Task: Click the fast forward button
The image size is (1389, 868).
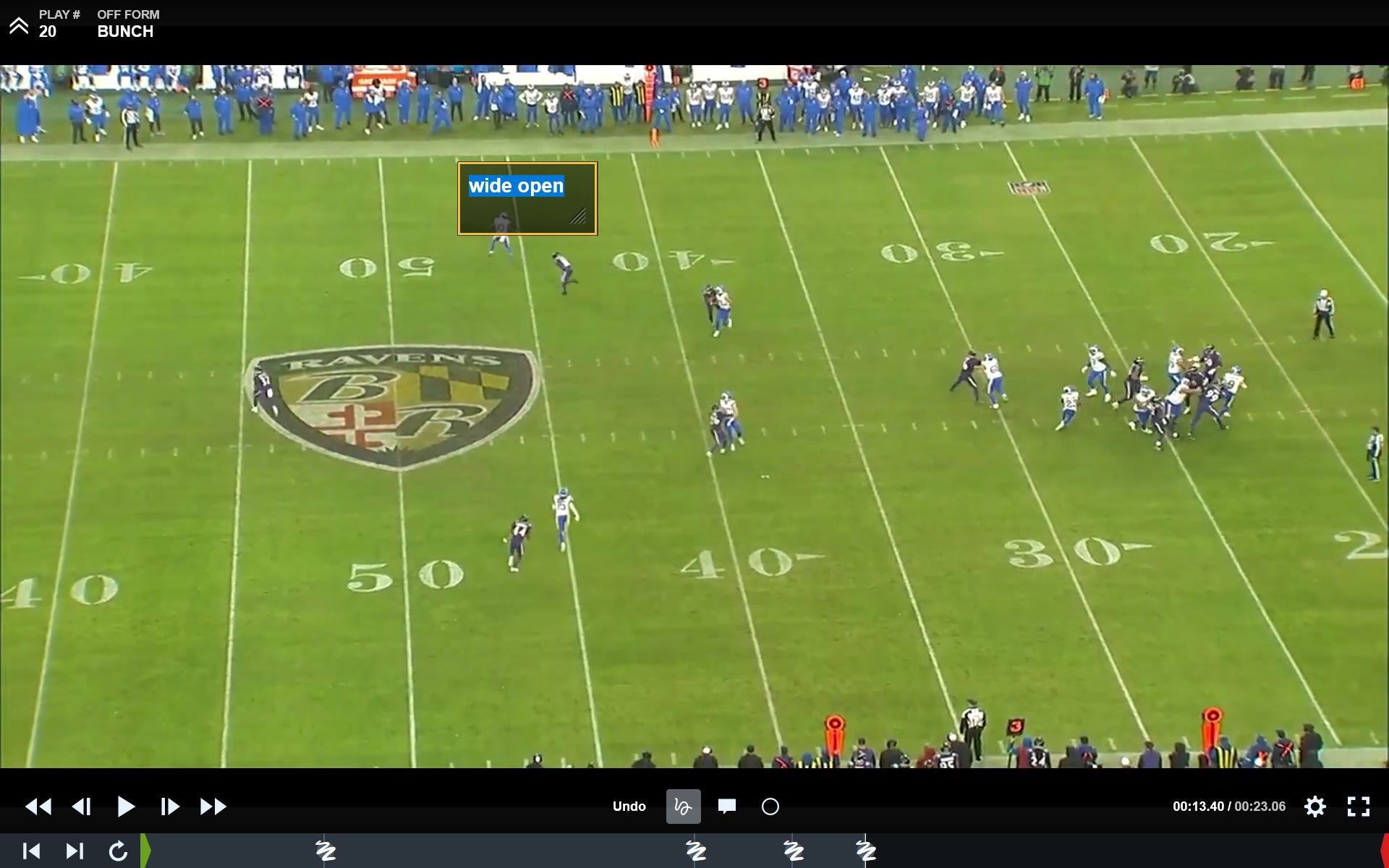Action: [213, 807]
